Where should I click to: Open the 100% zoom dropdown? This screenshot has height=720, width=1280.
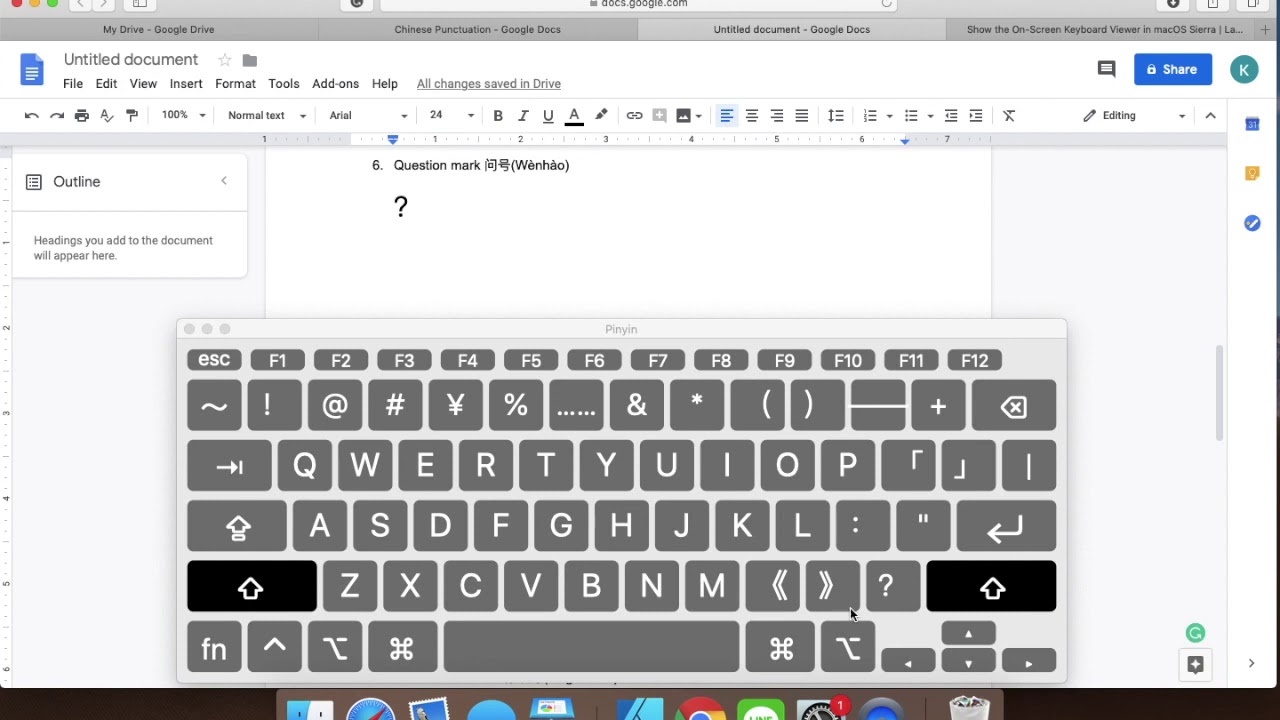pyautogui.click(x=183, y=116)
